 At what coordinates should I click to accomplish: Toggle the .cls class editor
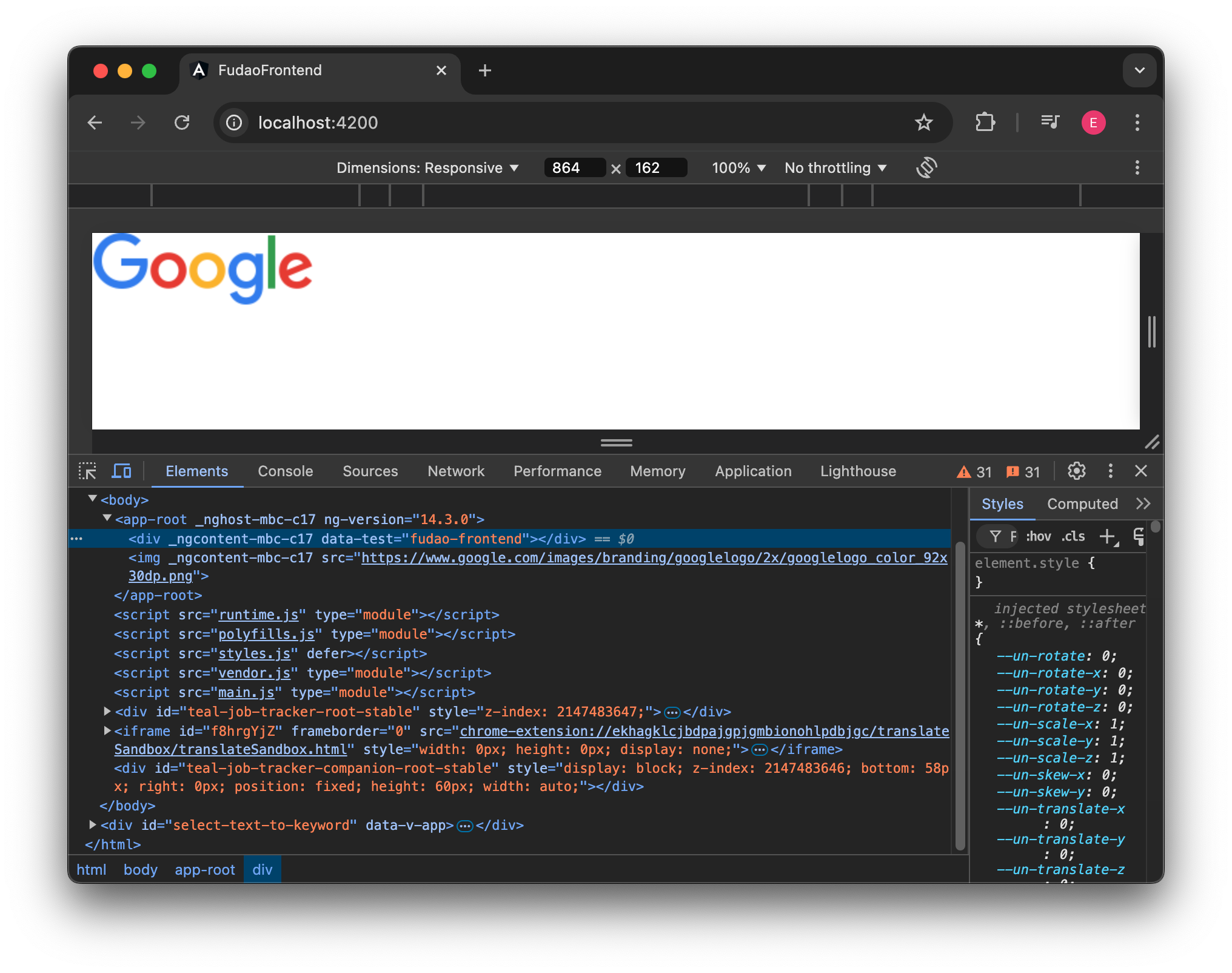tap(1073, 536)
